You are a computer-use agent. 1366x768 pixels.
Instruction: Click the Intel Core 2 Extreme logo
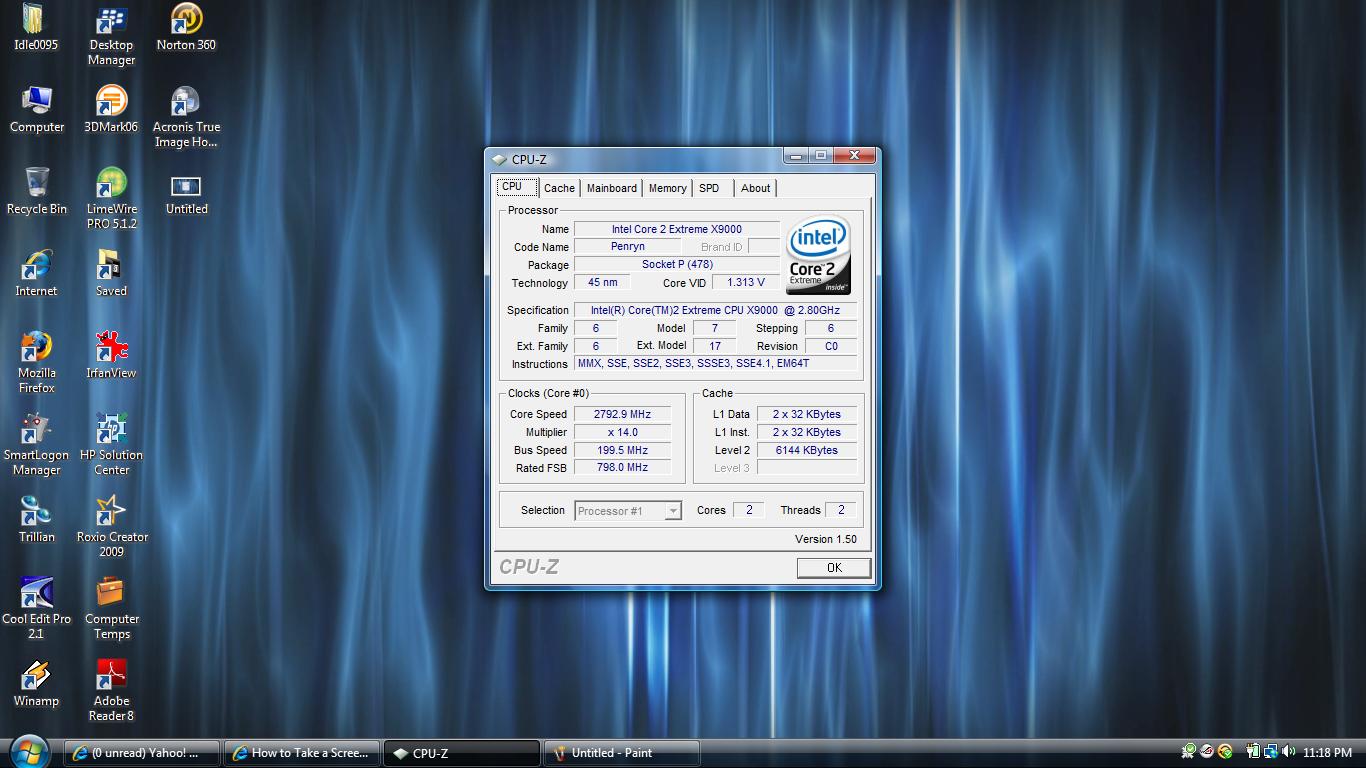(x=818, y=255)
